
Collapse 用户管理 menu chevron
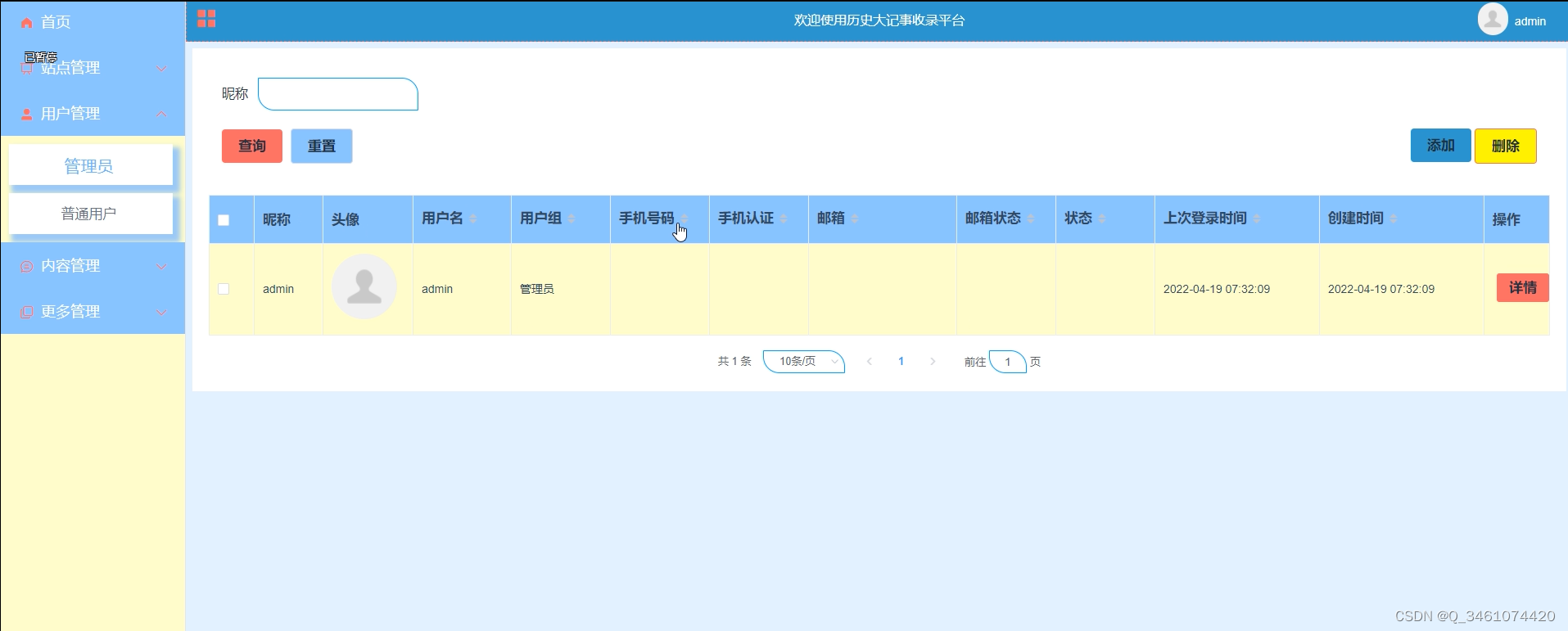tap(162, 114)
